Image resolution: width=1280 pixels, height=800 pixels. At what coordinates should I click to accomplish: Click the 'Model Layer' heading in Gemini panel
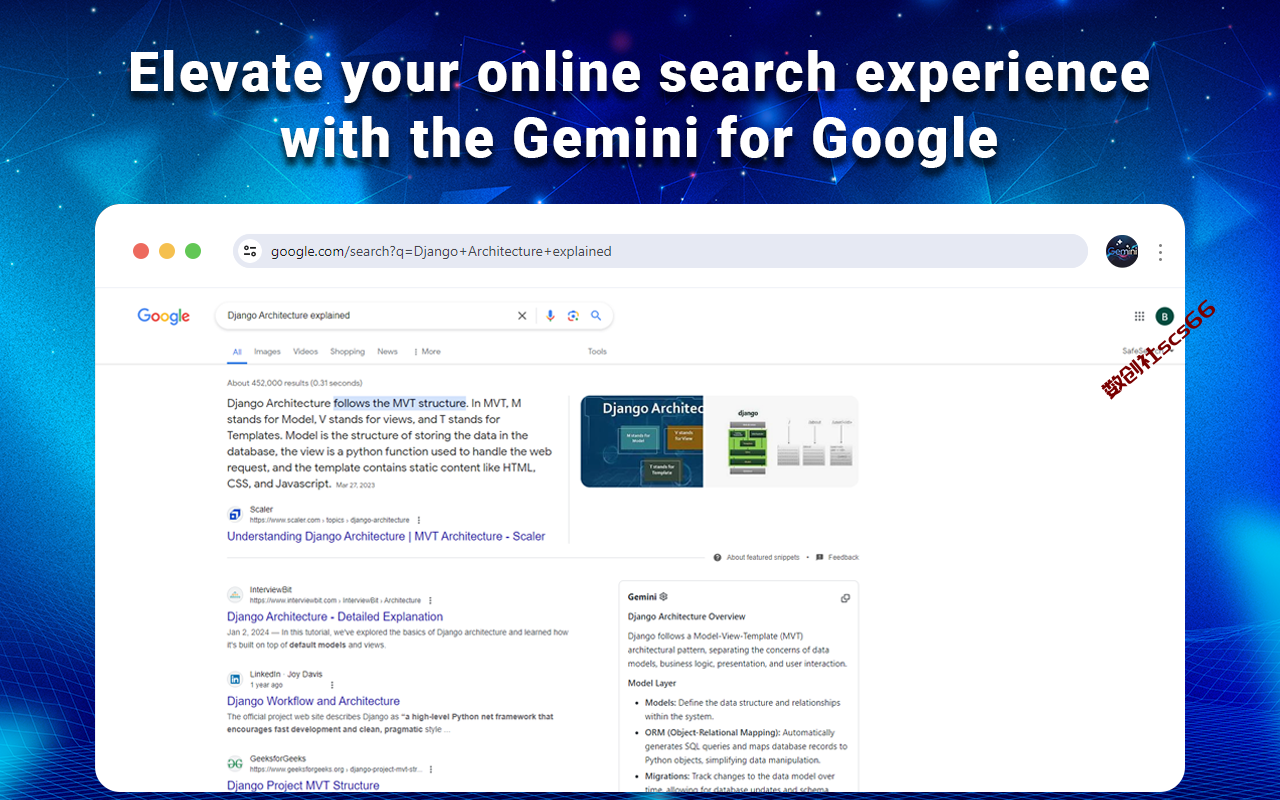point(652,684)
